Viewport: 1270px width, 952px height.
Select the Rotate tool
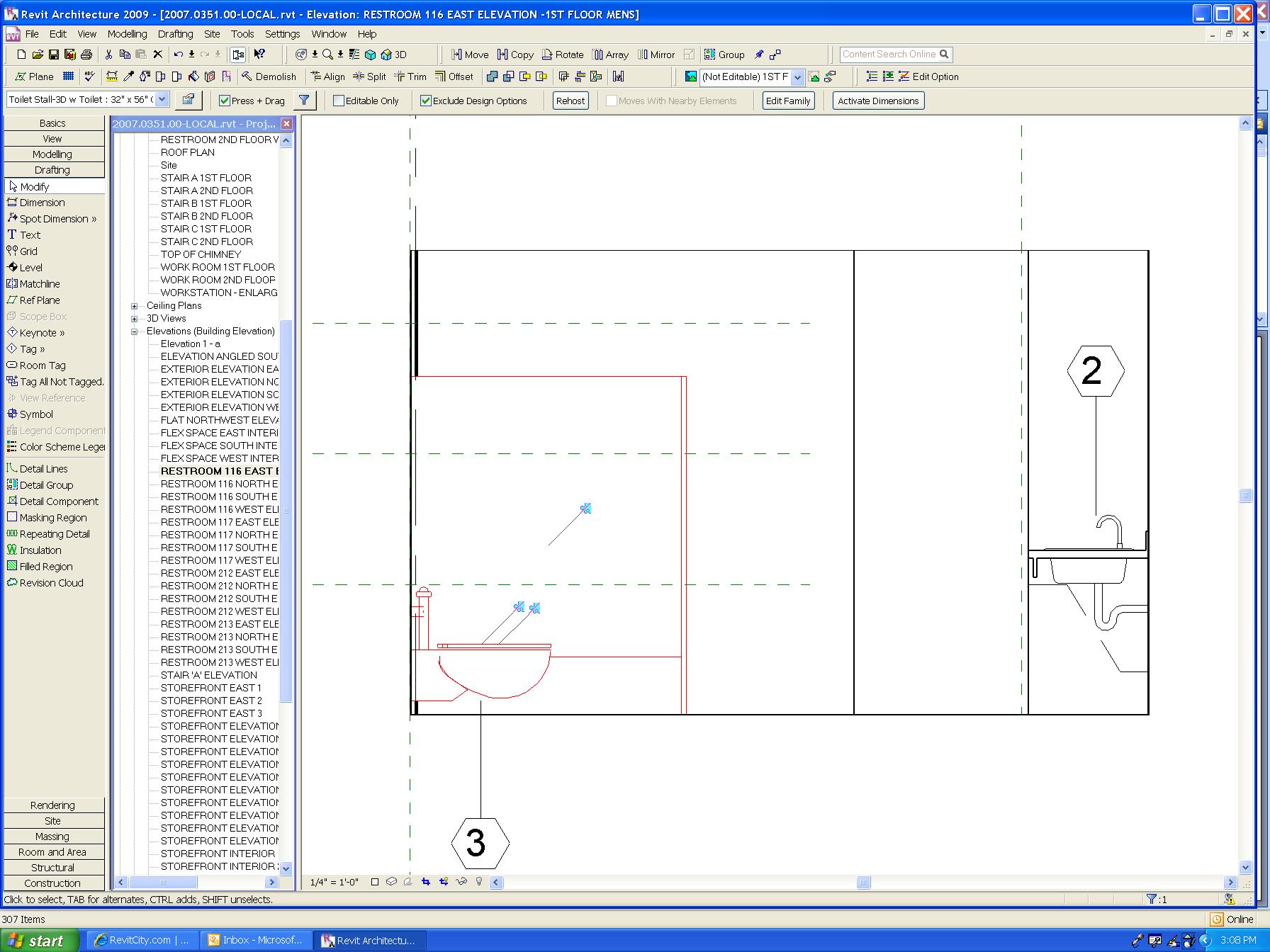(563, 55)
